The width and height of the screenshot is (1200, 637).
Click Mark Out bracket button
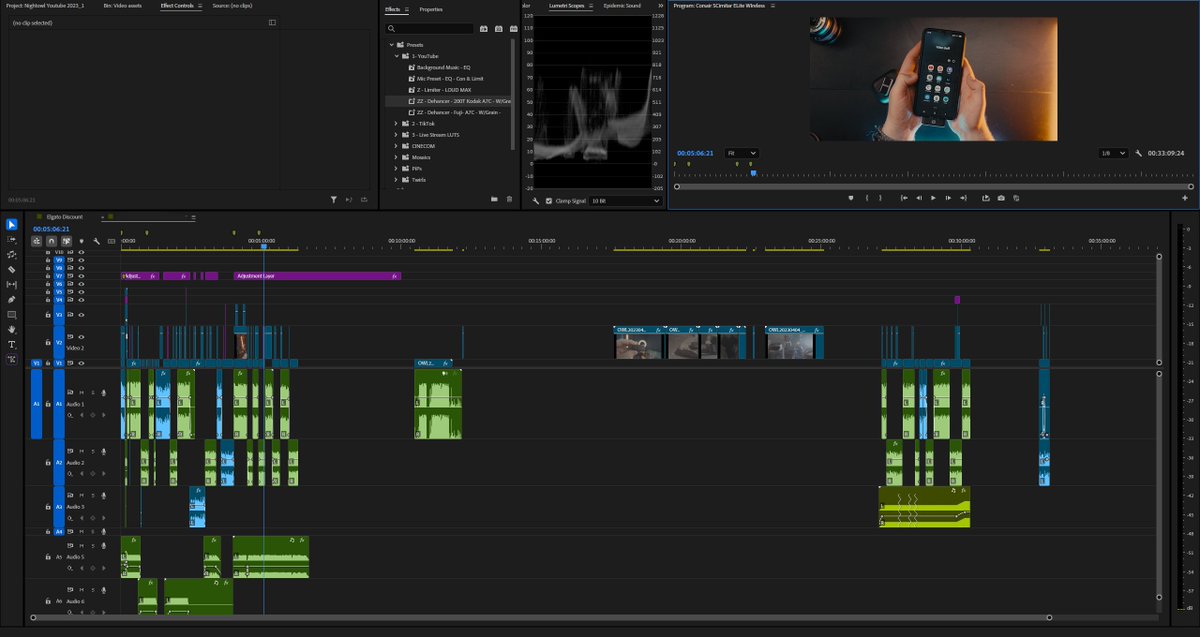click(x=880, y=198)
